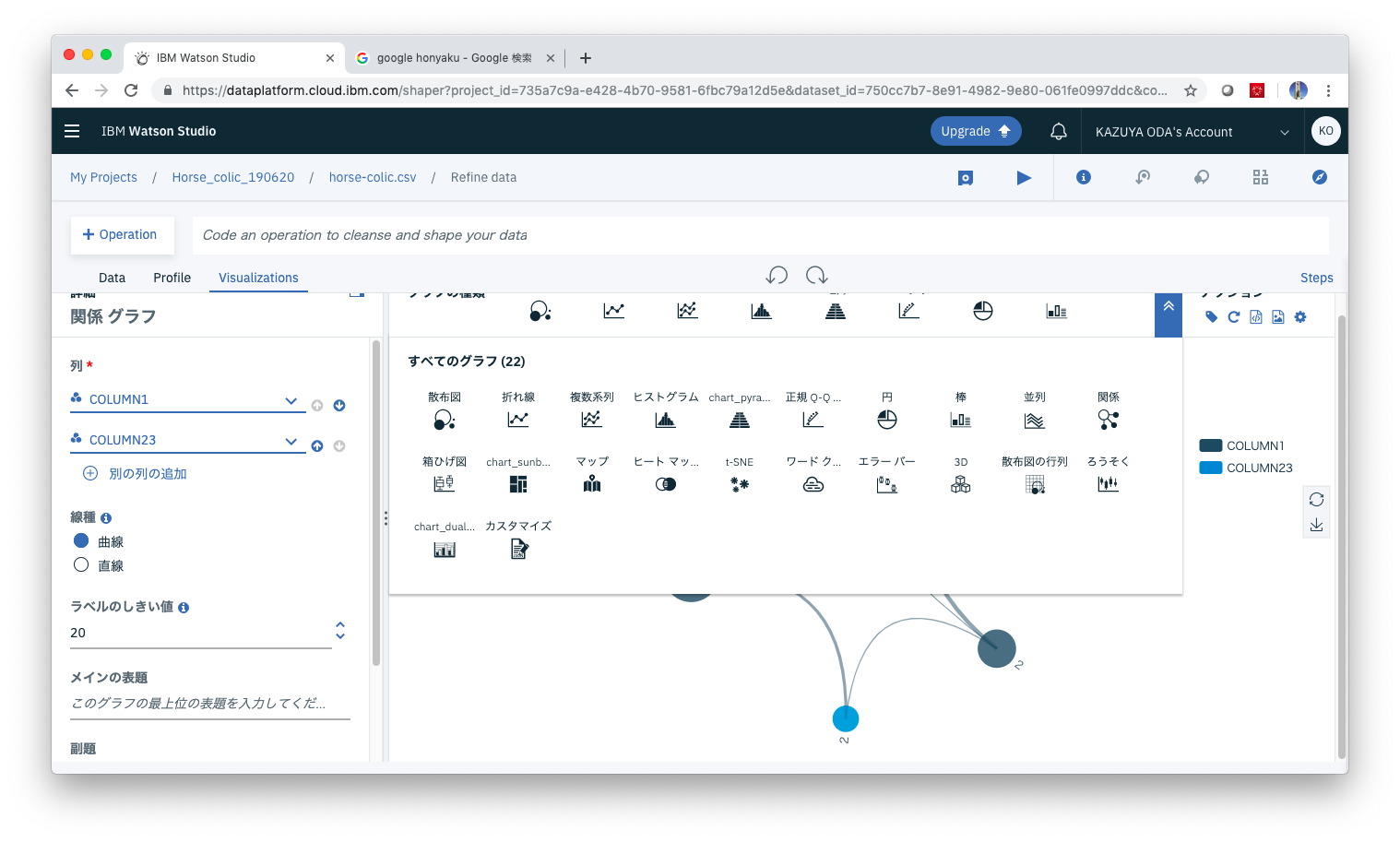The width and height of the screenshot is (1400, 842).
Task: Open the chart settings gear in the actions panel
Action: click(x=1300, y=316)
